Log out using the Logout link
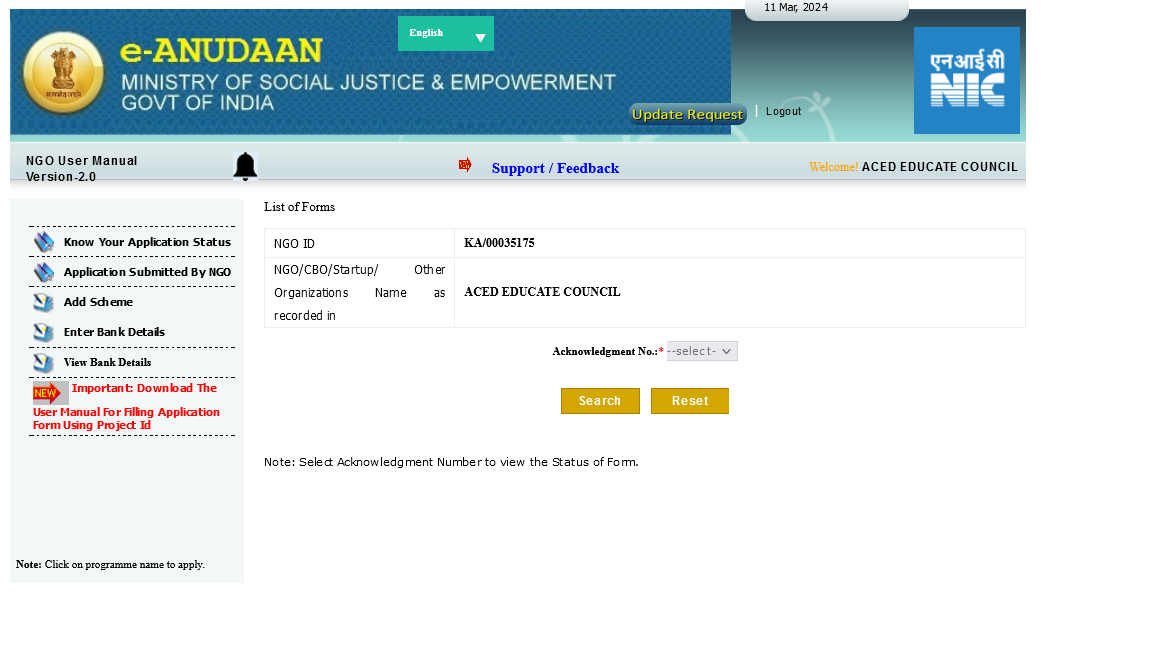Viewport: 1161px width, 648px height. tap(783, 111)
